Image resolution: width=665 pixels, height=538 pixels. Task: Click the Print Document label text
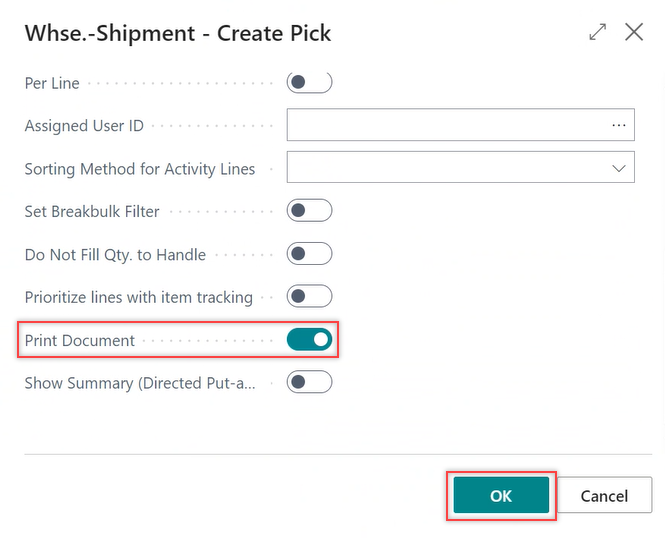coord(79,341)
